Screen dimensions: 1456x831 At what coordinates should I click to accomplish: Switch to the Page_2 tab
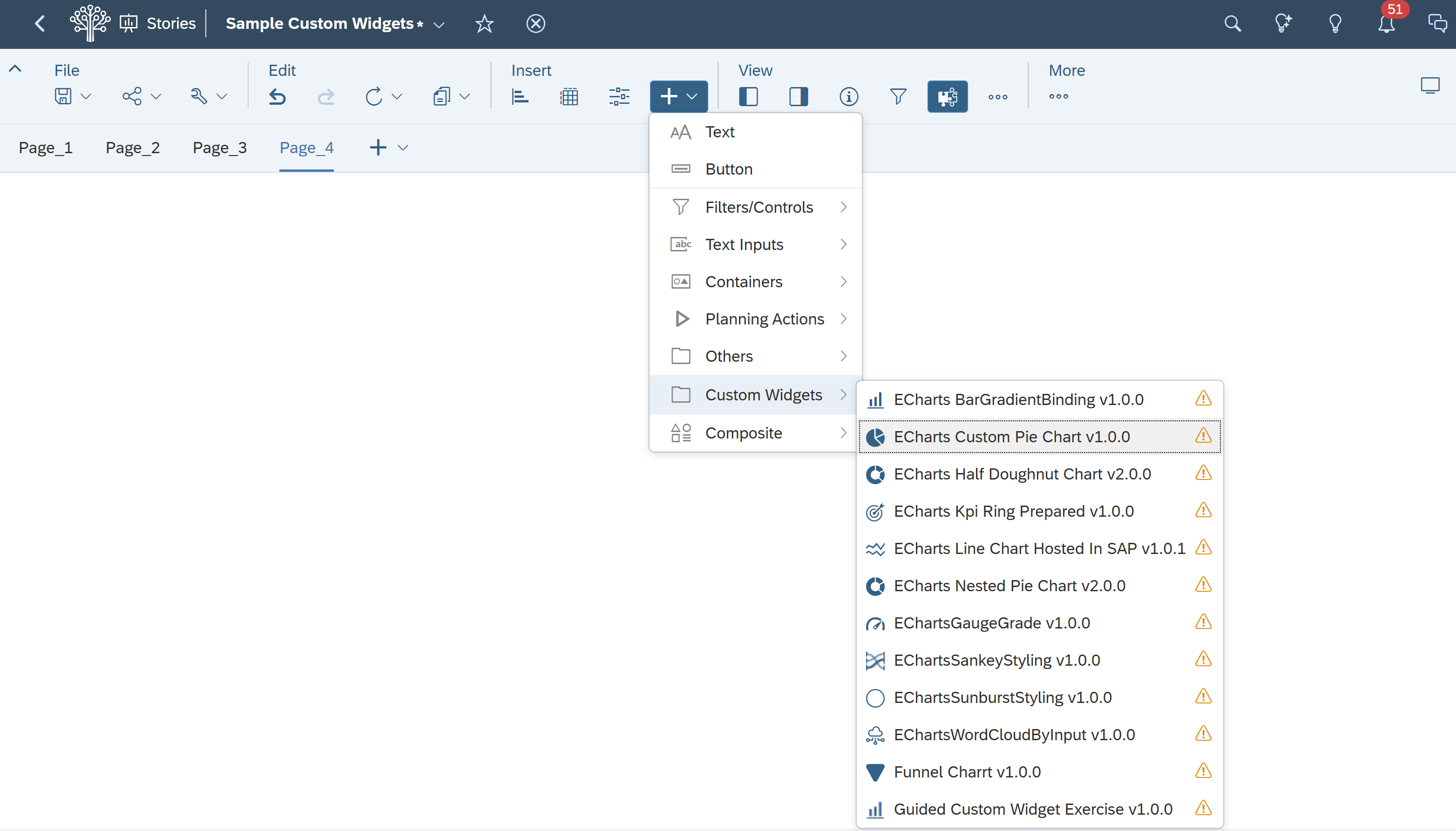[132, 148]
